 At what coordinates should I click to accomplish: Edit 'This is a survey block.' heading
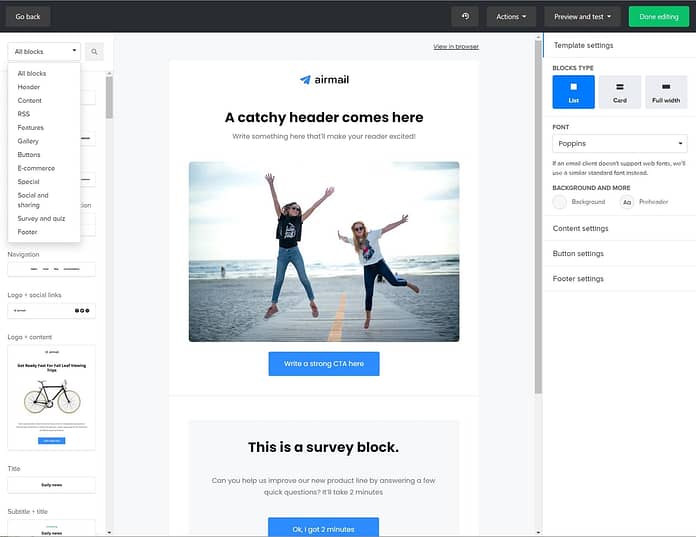click(323, 447)
